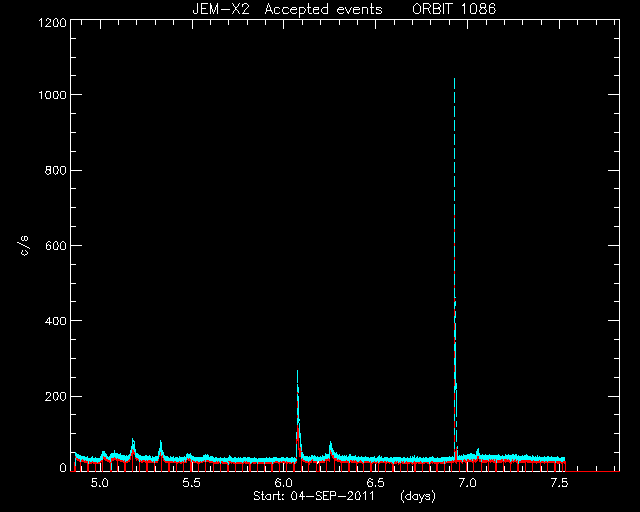The height and width of the screenshot is (512, 640).
Task: Click the 5.0 x-axis tick label
Action: pos(99,483)
